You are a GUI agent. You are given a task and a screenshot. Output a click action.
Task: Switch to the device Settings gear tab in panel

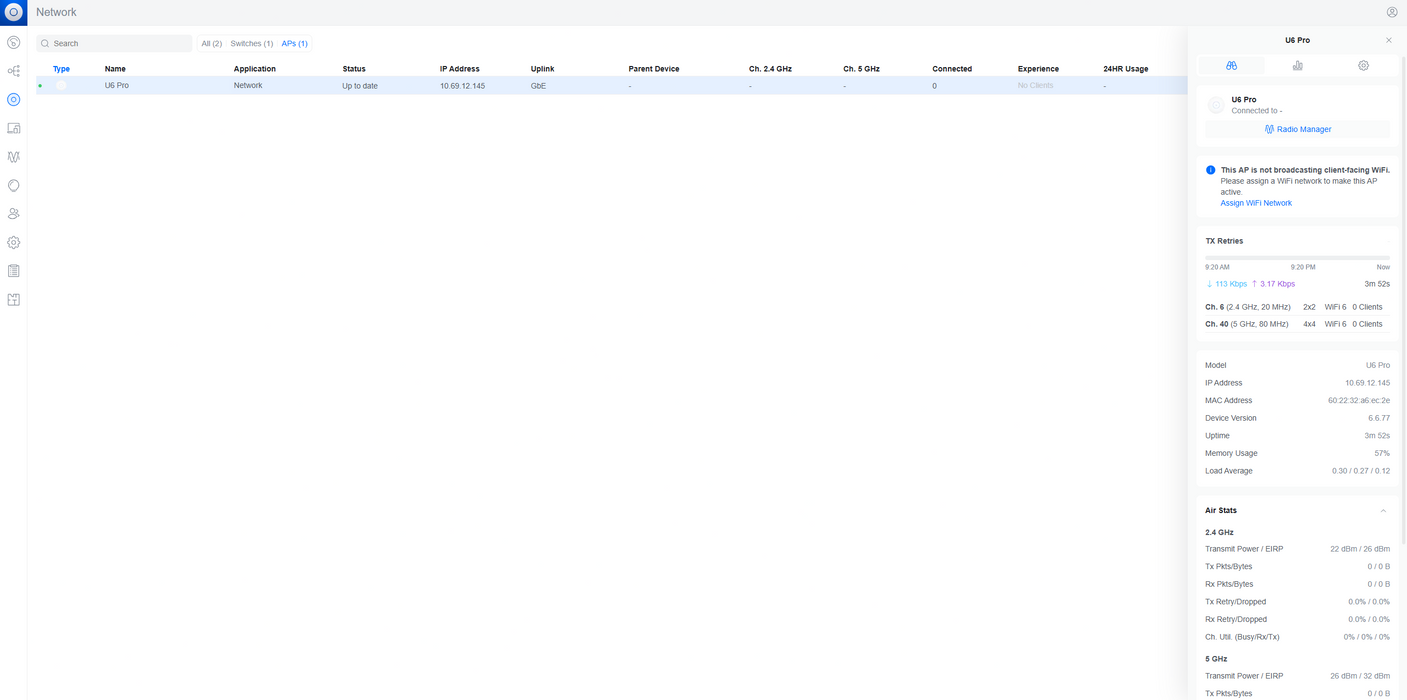point(1363,65)
